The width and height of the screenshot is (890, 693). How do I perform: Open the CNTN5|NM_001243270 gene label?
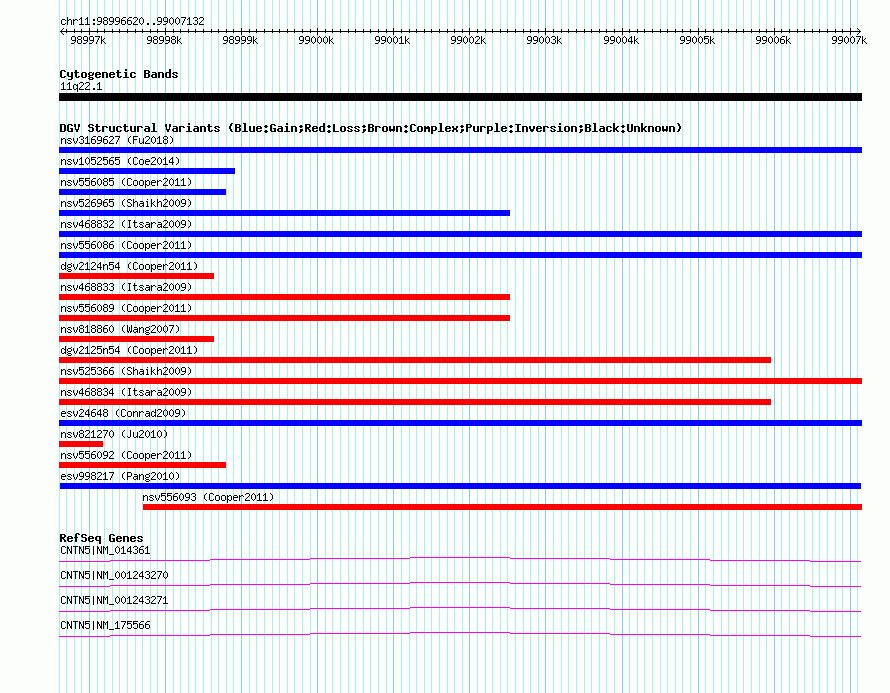[x=114, y=576]
